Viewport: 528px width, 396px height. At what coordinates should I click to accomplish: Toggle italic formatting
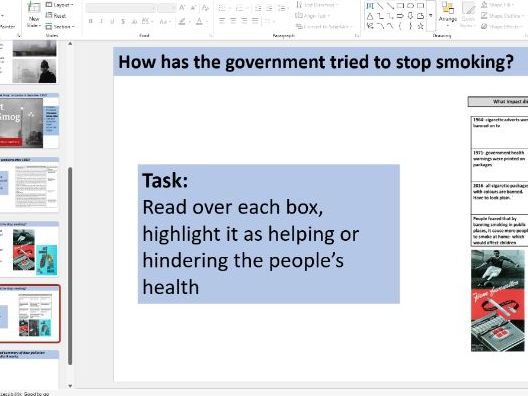[101, 22]
